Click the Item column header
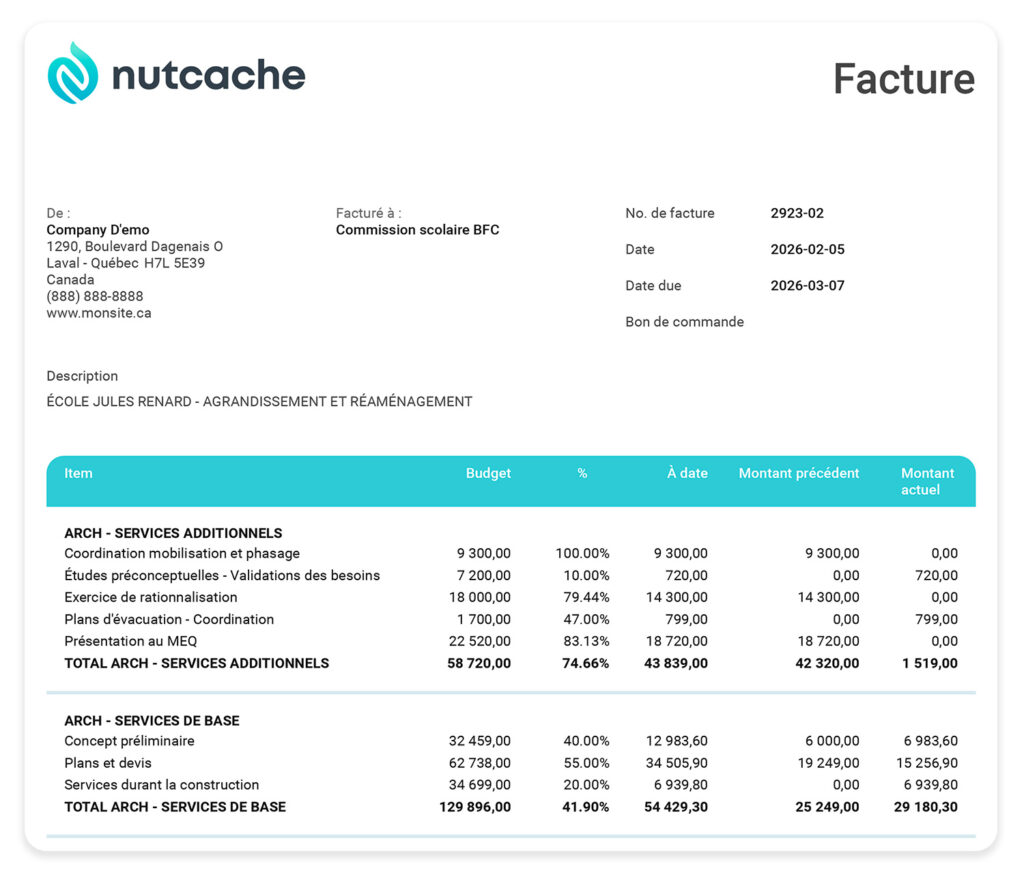This screenshot has width=1024, height=873. (78, 473)
